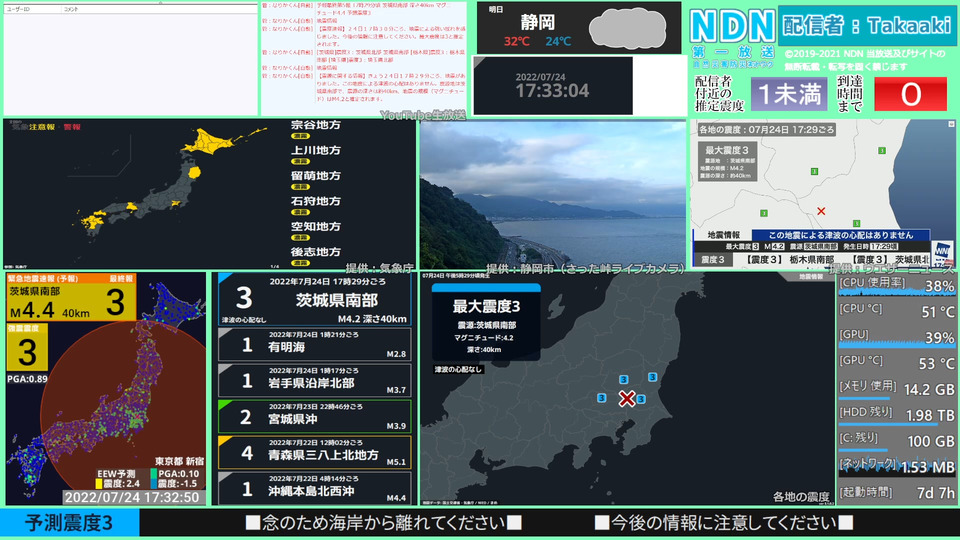Click the 2022/07/24 17:32:50 timestamp on the monitor map
Viewport: 960px width, 540px height.
(132, 497)
